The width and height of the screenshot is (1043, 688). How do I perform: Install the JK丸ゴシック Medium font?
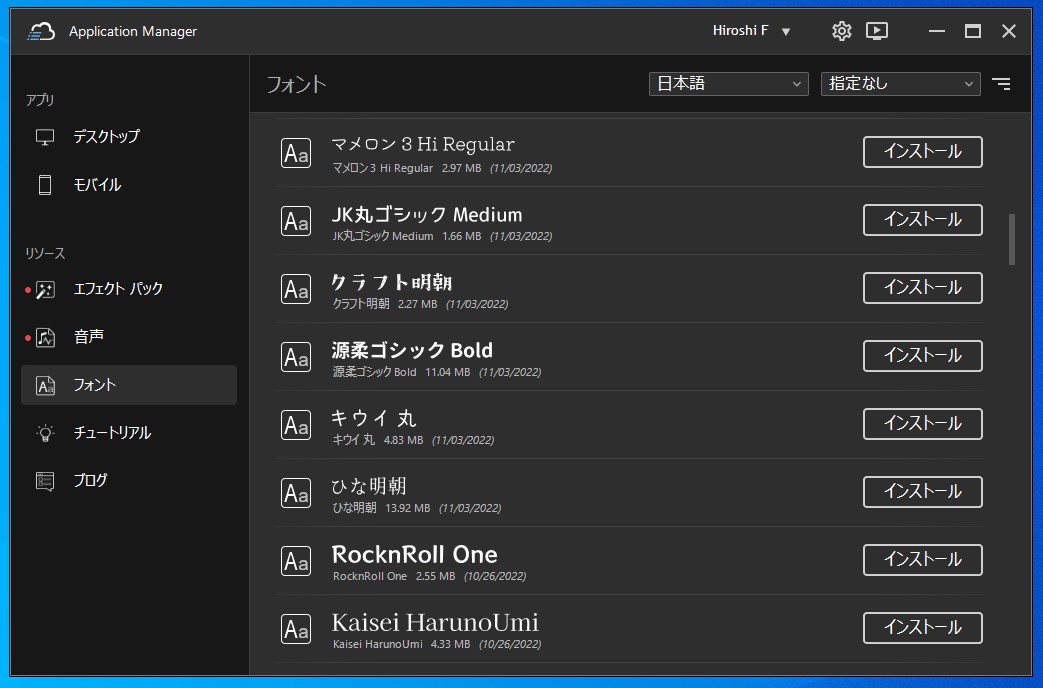tap(923, 220)
